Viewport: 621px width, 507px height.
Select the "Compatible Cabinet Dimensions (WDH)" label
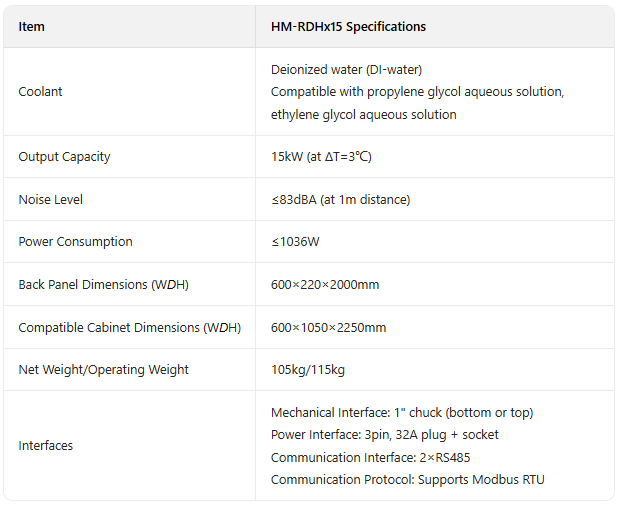pyautogui.click(x=129, y=328)
